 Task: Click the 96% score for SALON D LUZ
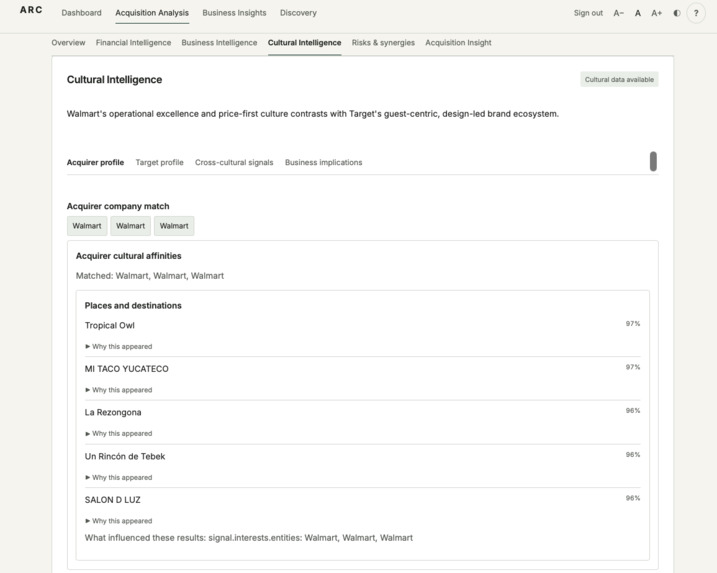click(633, 498)
